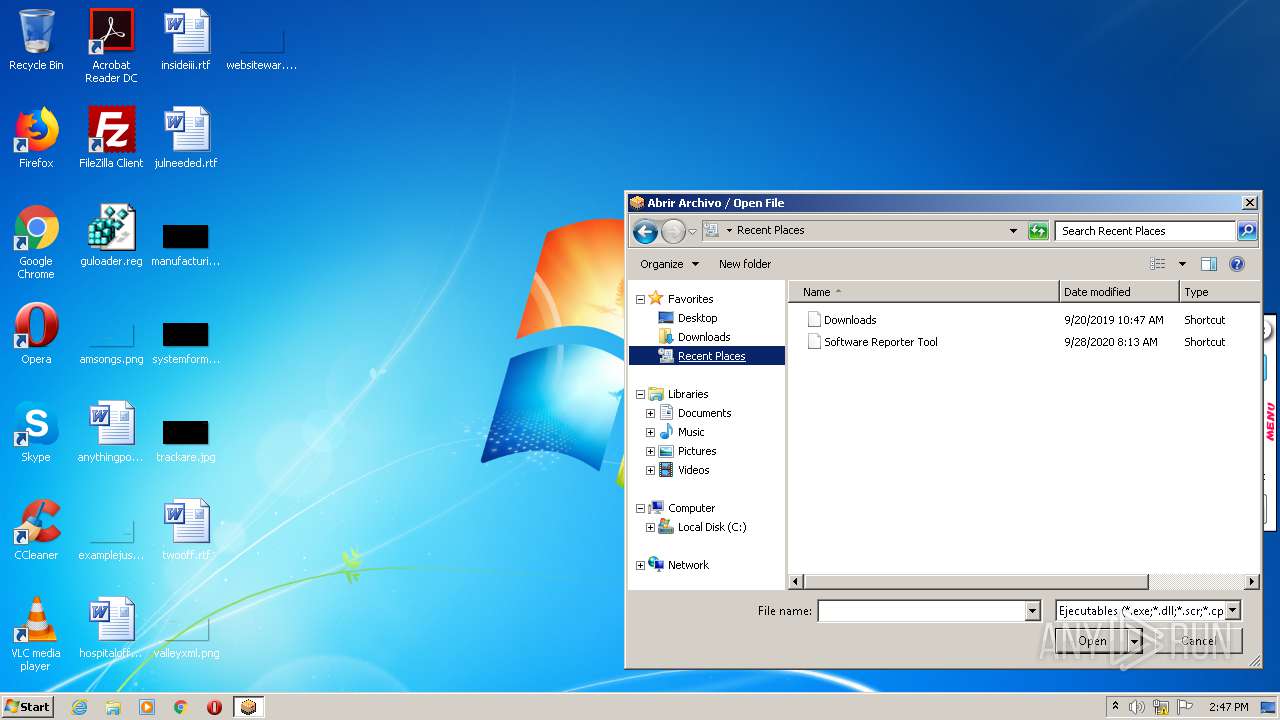Screen dimensions: 1280x720
Task: Refresh the Recent Places address bar
Action: tap(1038, 231)
